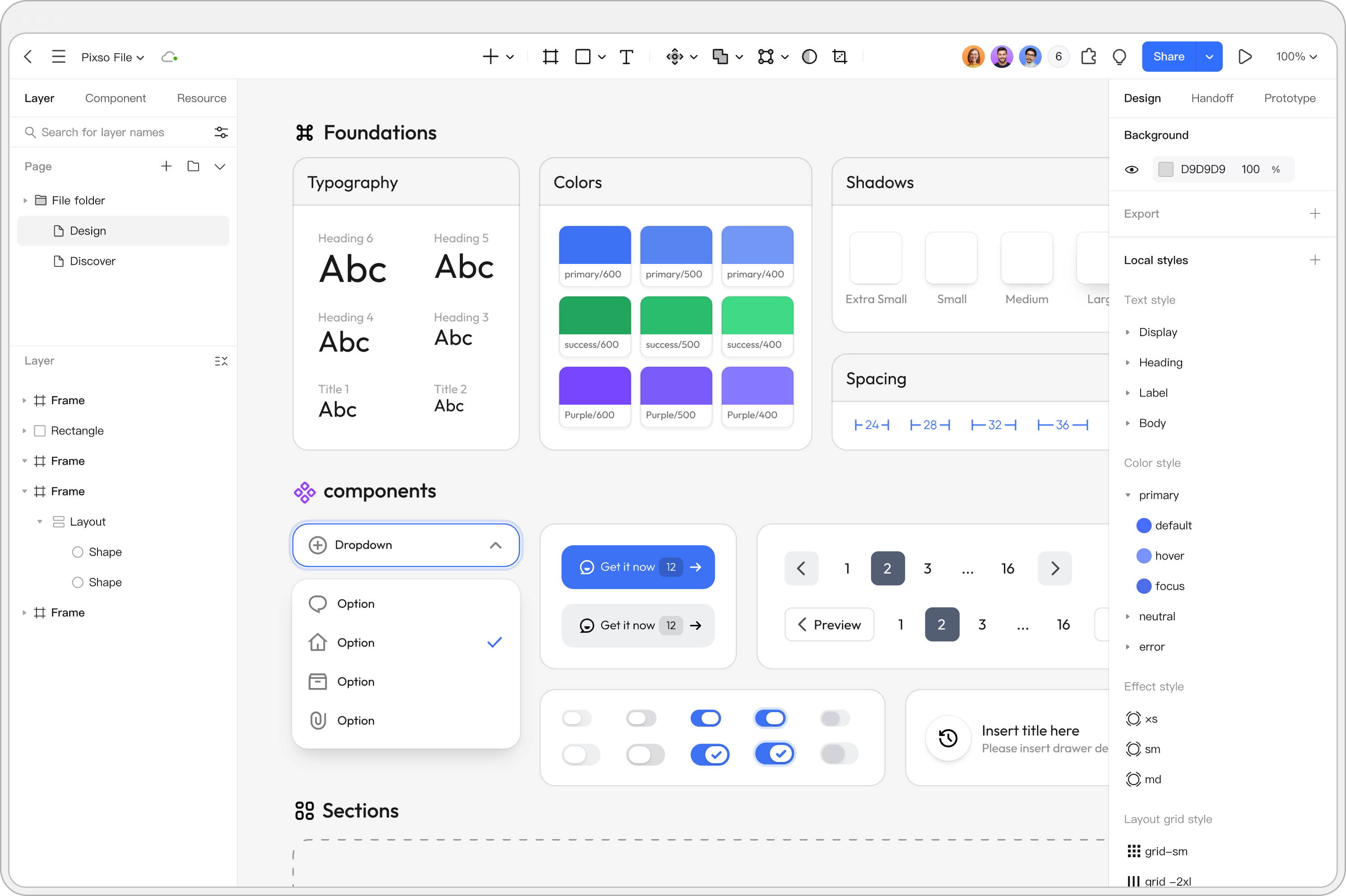The image size is (1346, 896).
Task: Select the crop tool icon
Action: click(840, 56)
